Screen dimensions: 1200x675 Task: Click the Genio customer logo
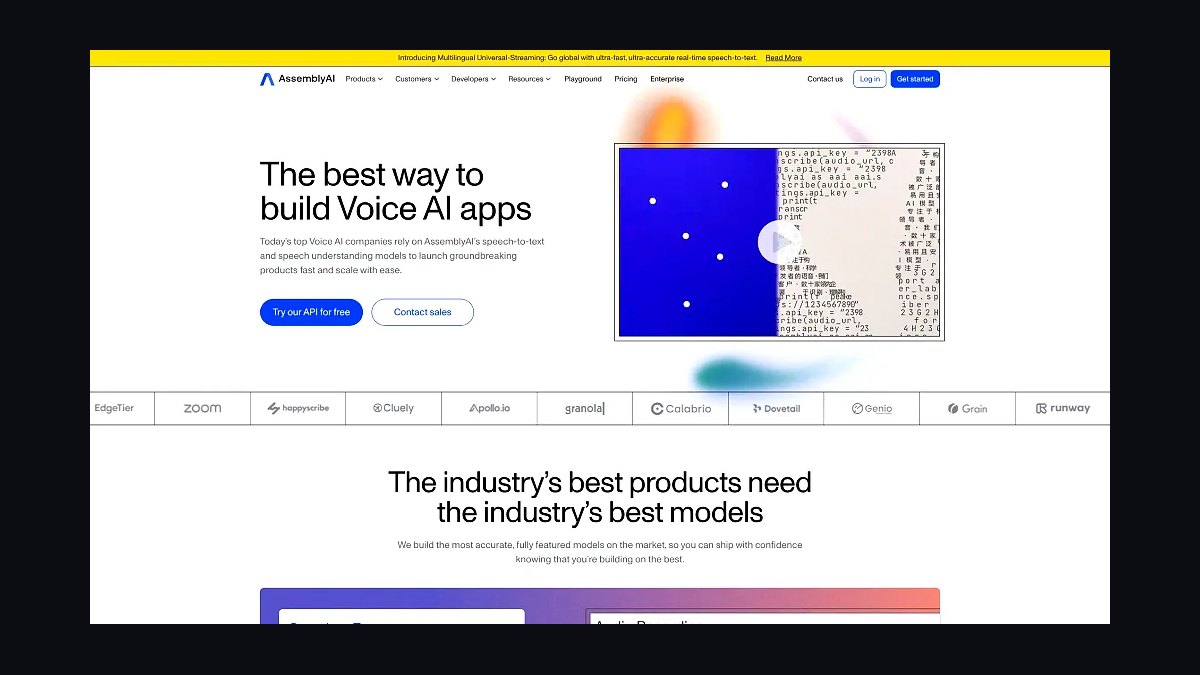click(x=871, y=408)
